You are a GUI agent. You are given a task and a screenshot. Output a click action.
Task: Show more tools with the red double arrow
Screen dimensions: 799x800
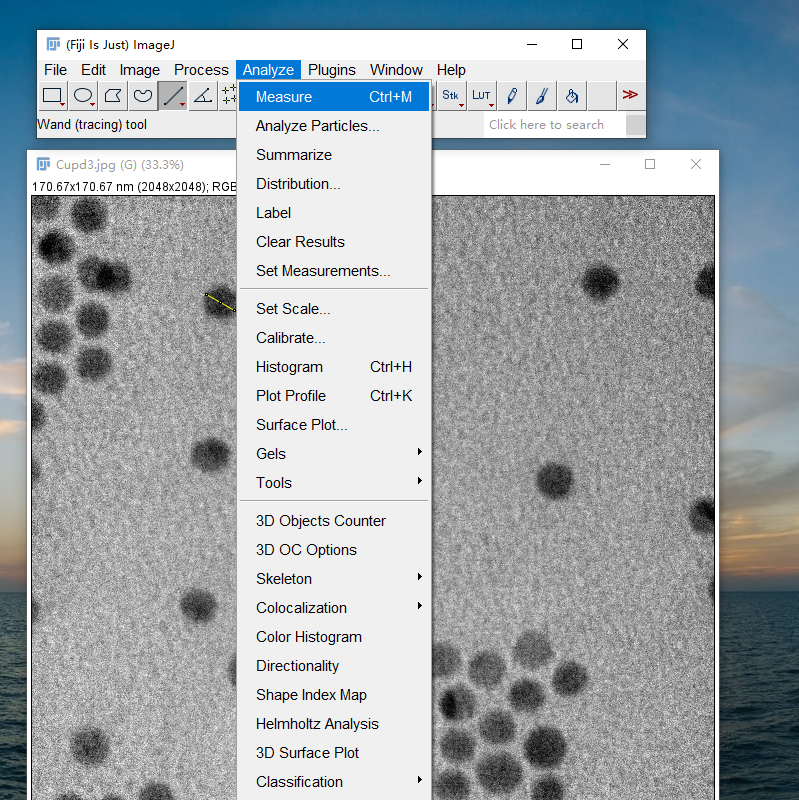click(630, 95)
